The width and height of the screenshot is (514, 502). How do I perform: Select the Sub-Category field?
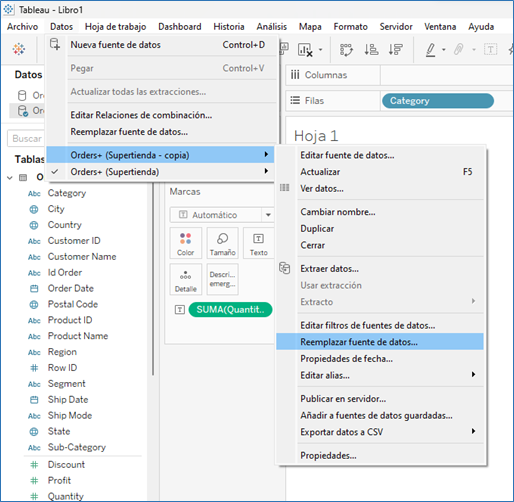77,447
